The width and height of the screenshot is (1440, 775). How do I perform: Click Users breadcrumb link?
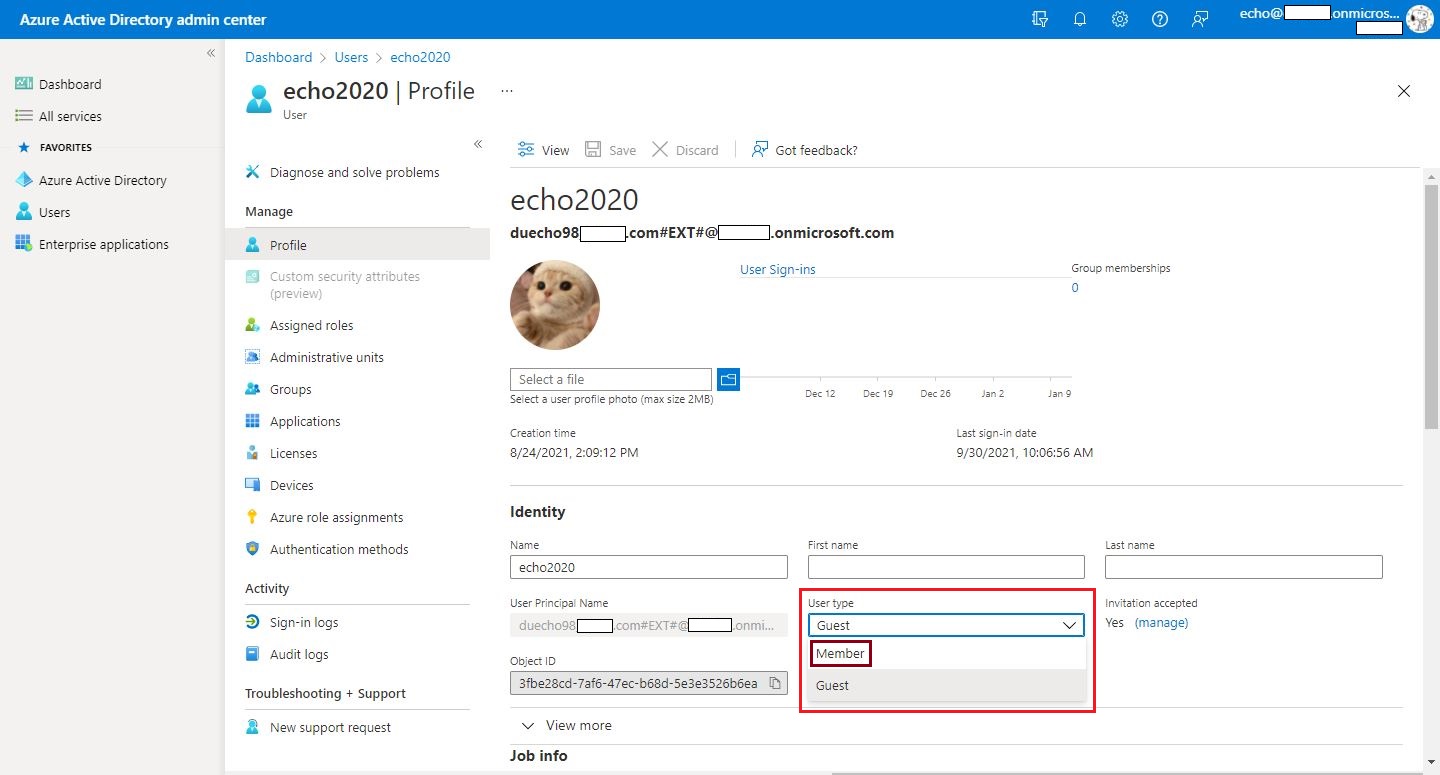351,57
